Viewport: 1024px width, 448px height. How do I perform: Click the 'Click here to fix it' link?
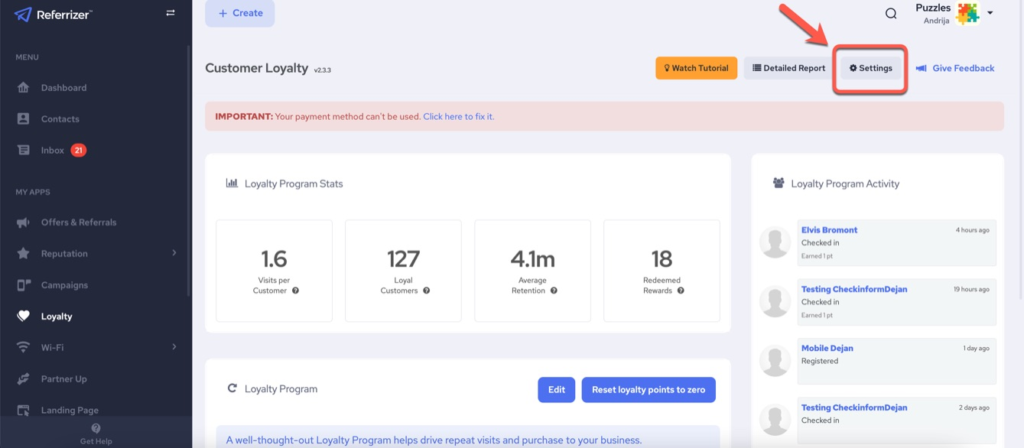[458, 117]
